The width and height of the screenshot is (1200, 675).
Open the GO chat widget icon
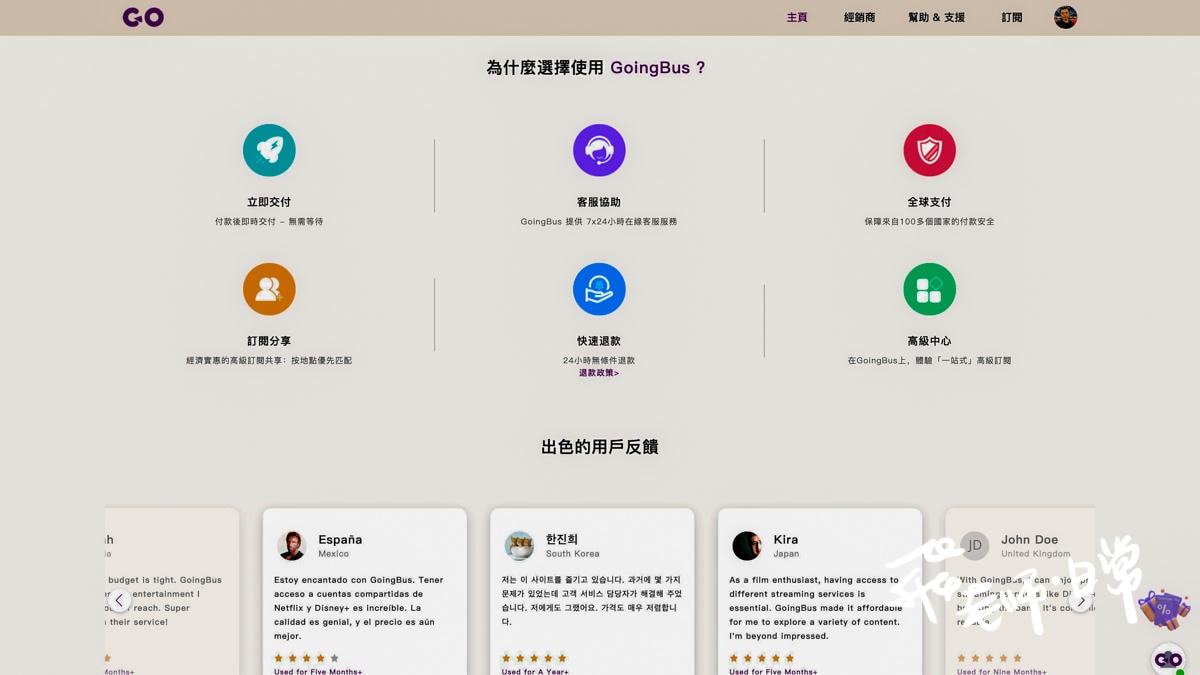pos(1168,659)
